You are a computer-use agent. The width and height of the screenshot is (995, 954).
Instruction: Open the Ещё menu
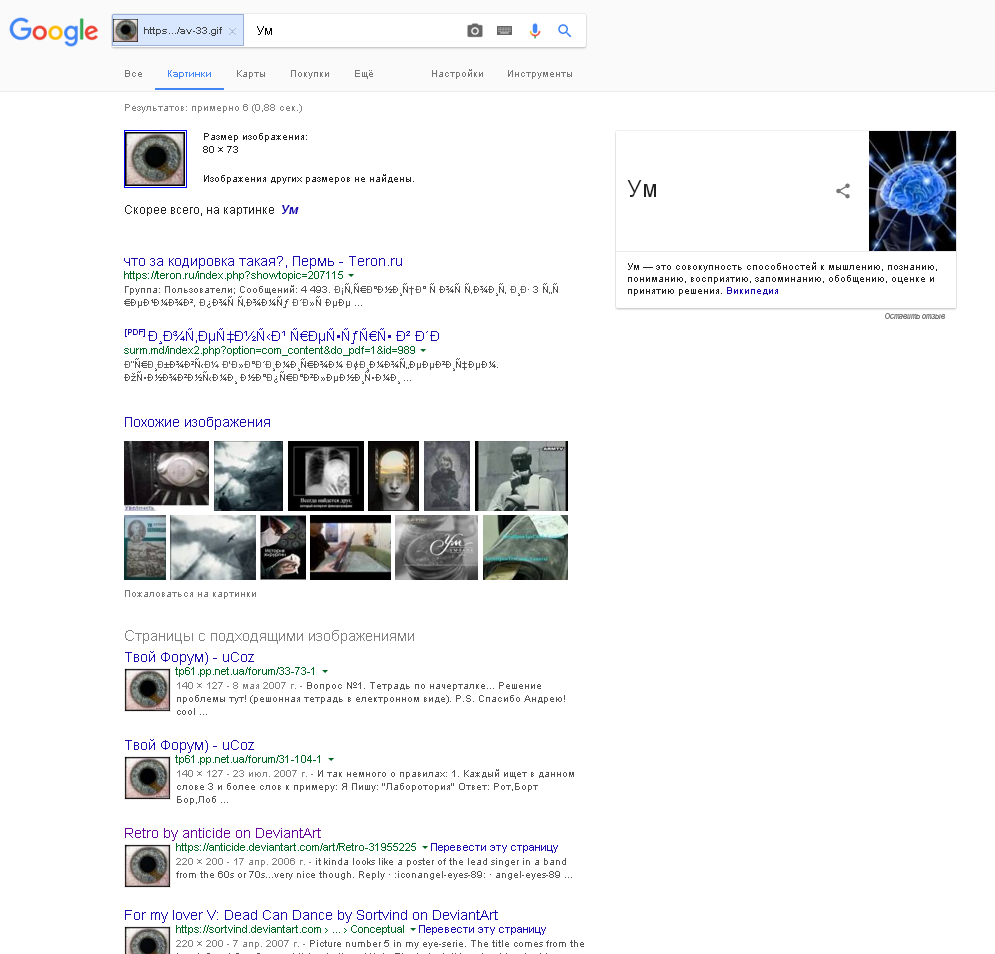[x=365, y=73]
